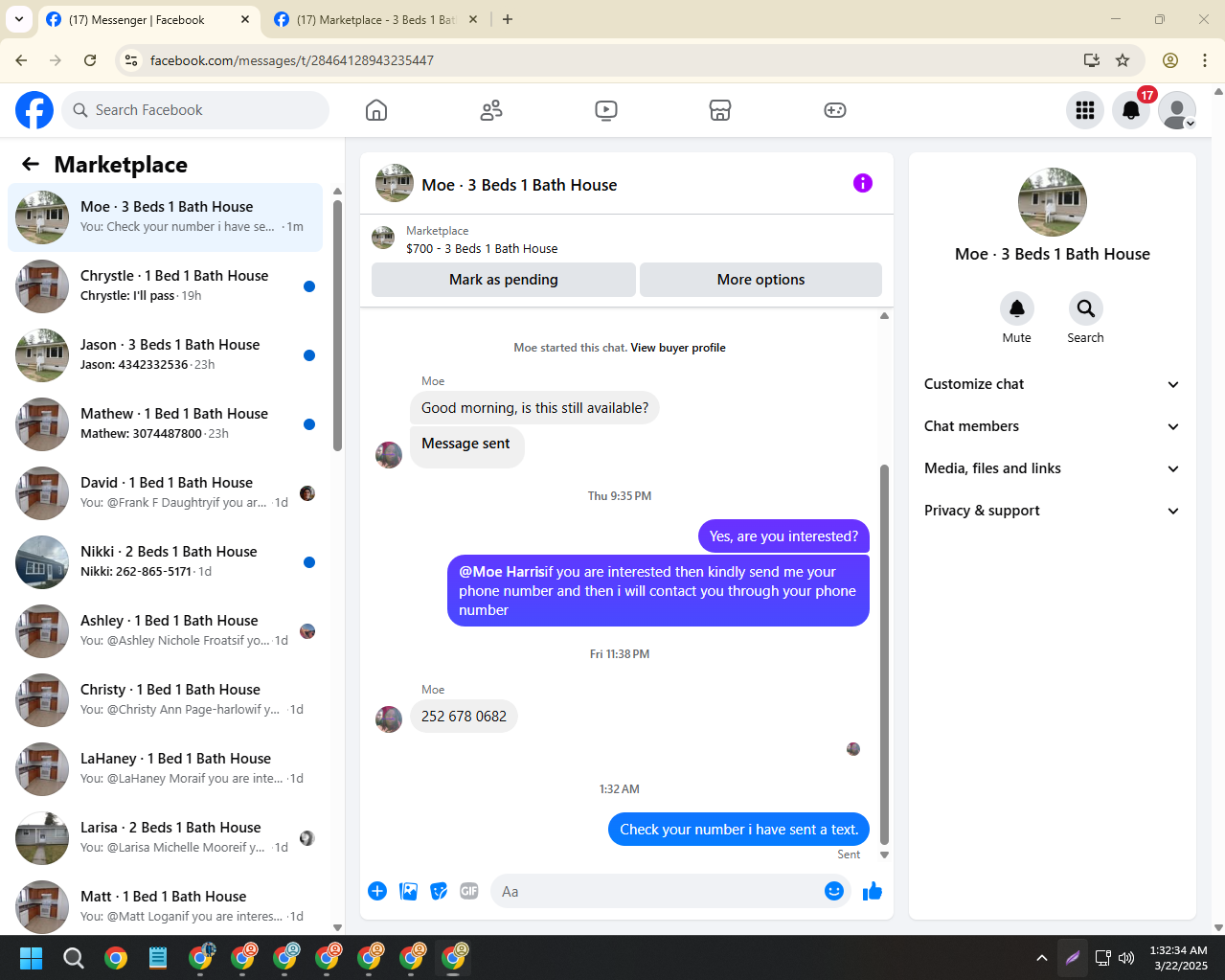1225x980 pixels.
Task: Open View buyer profile link
Action: (x=678, y=348)
